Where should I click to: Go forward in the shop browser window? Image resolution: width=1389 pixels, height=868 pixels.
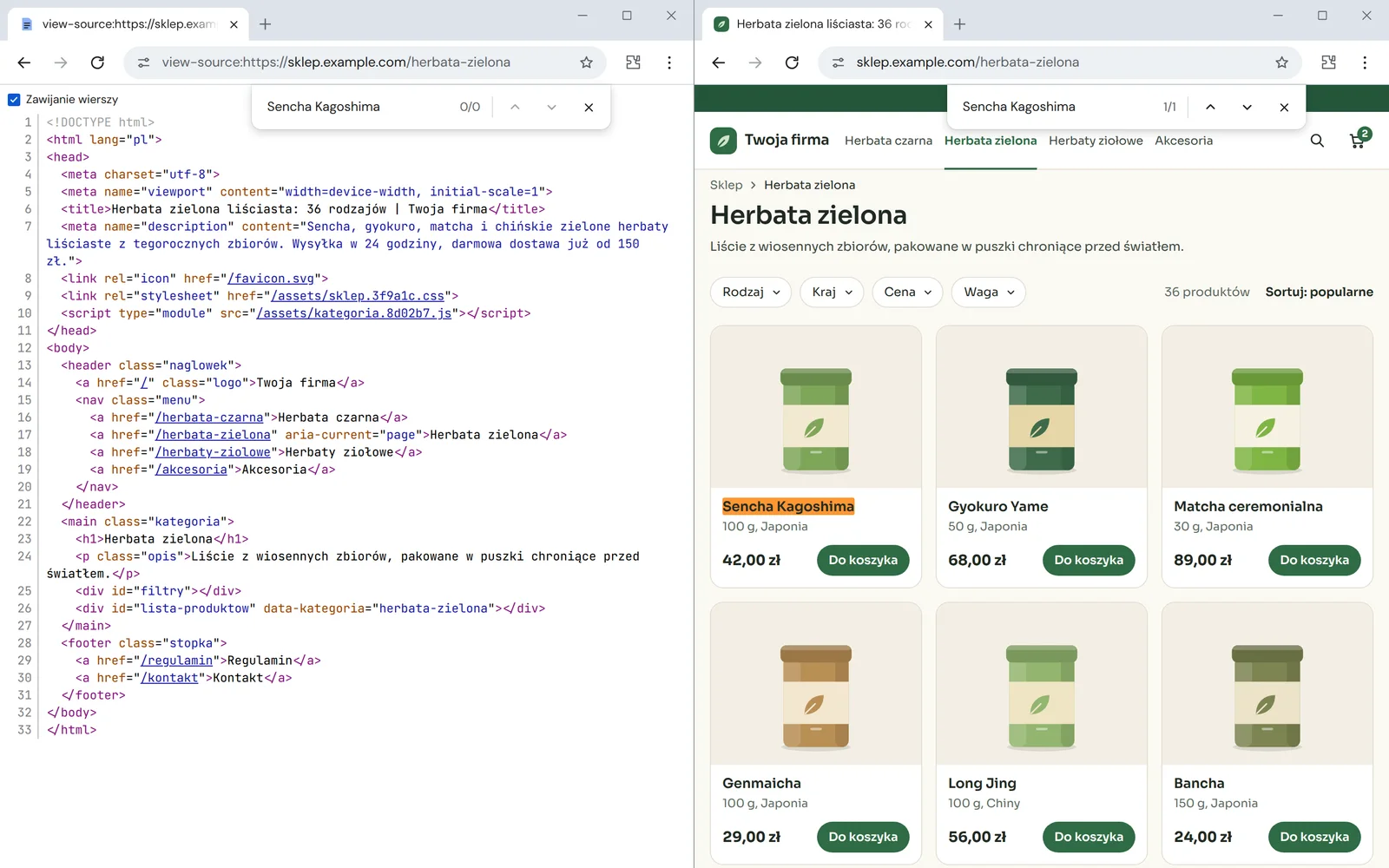coord(755,62)
